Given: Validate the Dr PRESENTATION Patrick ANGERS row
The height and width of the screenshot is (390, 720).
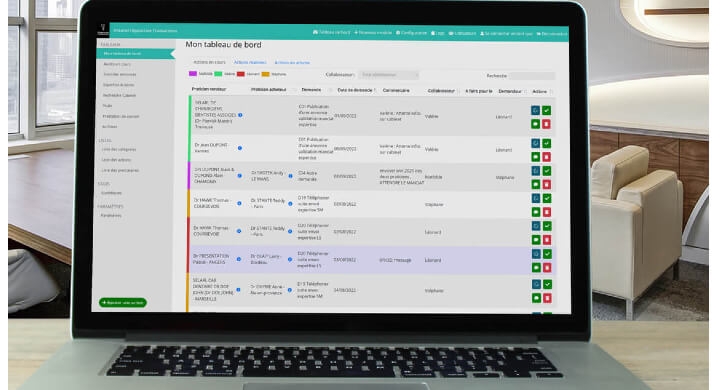Looking at the screenshot, I should coord(547,254).
